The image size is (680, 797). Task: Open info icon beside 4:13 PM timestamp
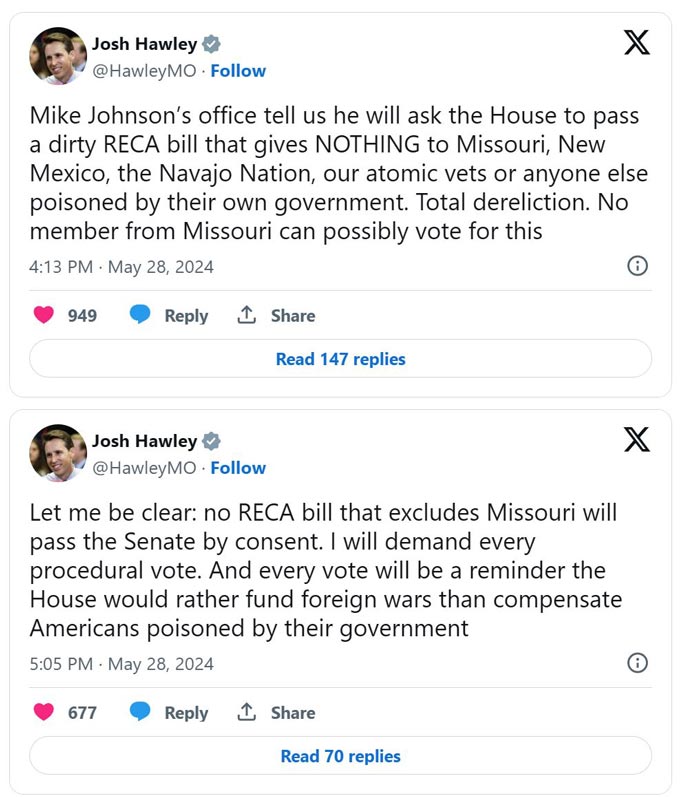click(x=637, y=266)
